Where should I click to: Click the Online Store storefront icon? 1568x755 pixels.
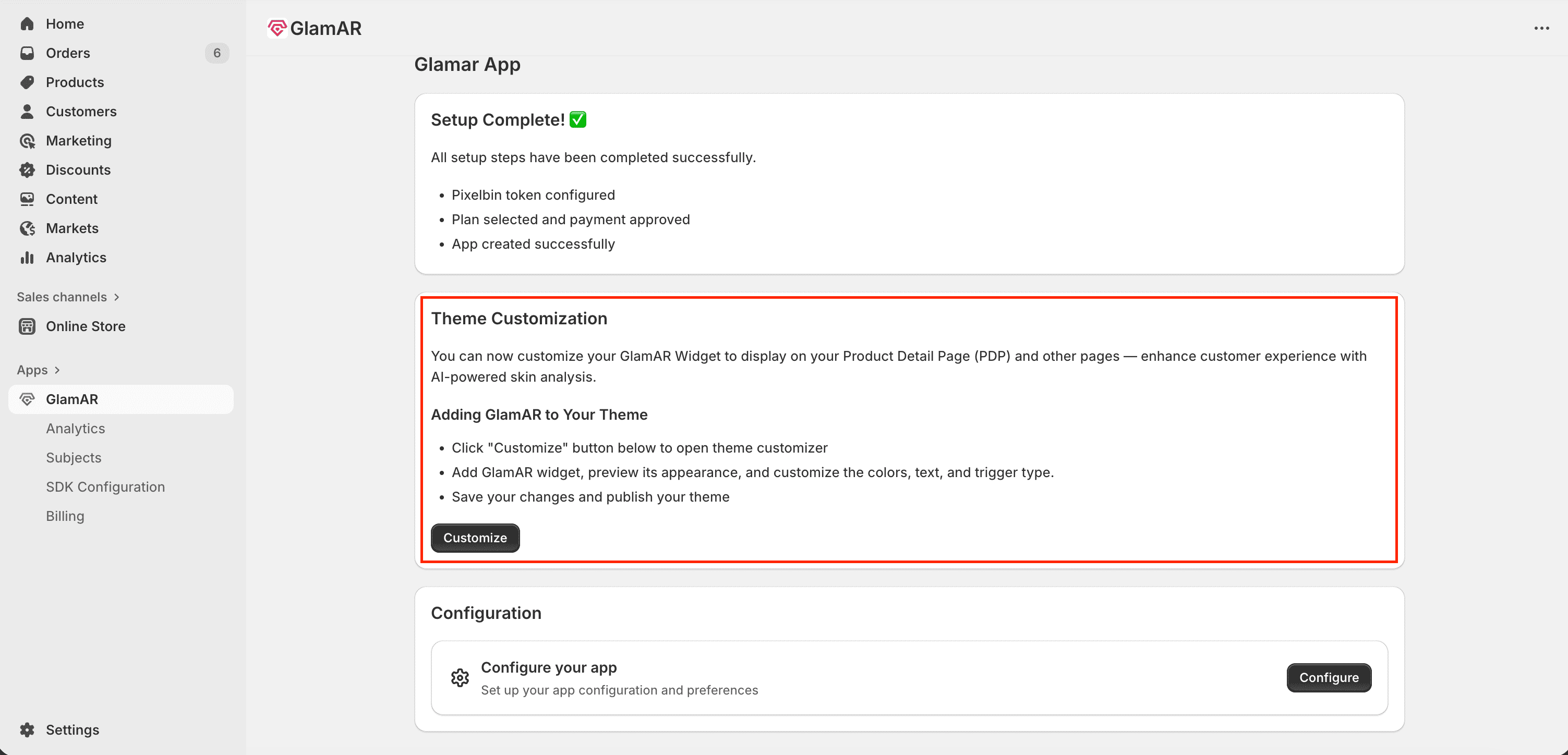click(x=27, y=326)
